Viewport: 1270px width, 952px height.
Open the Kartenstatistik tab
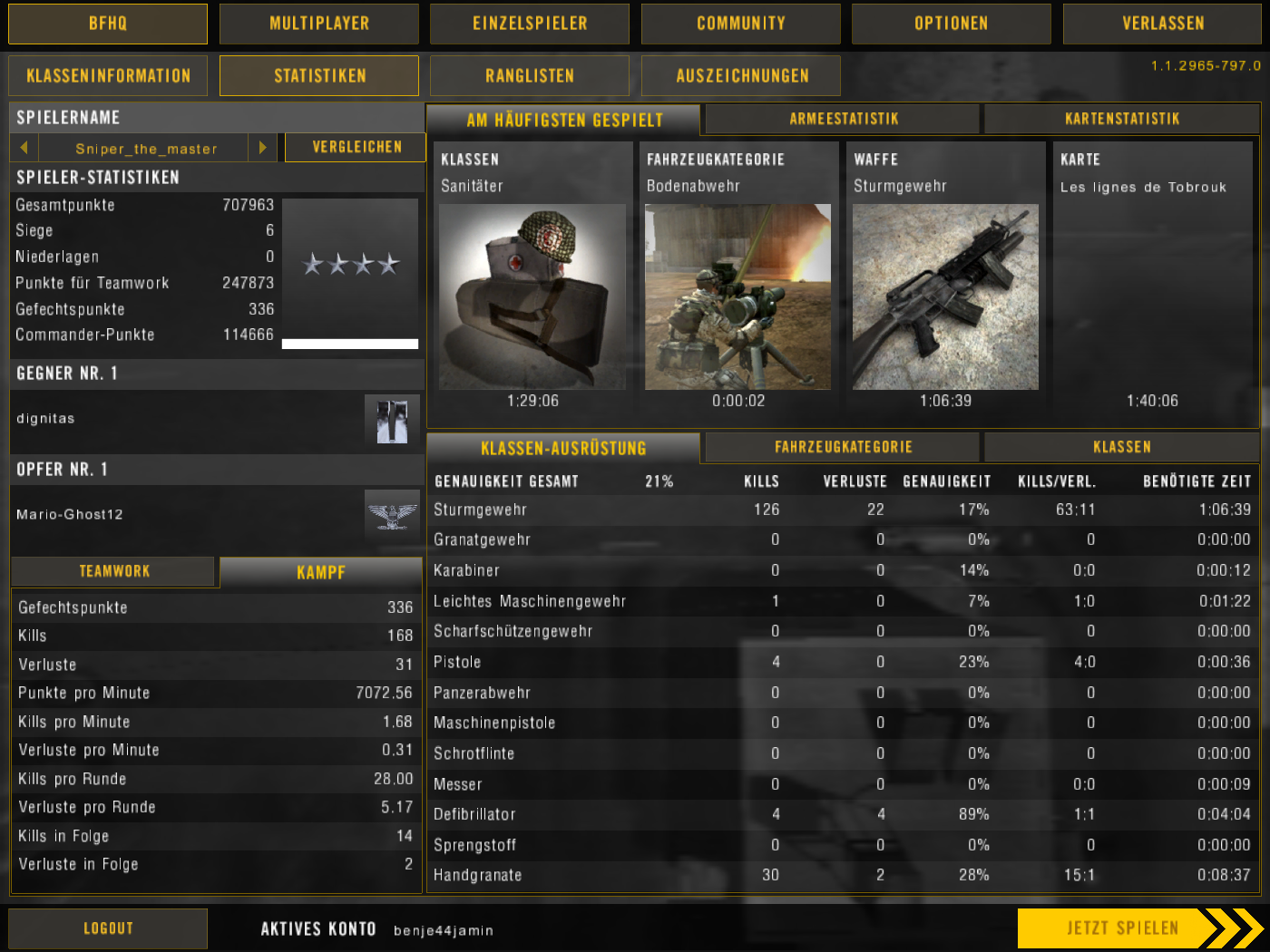click(x=1121, y=119)
